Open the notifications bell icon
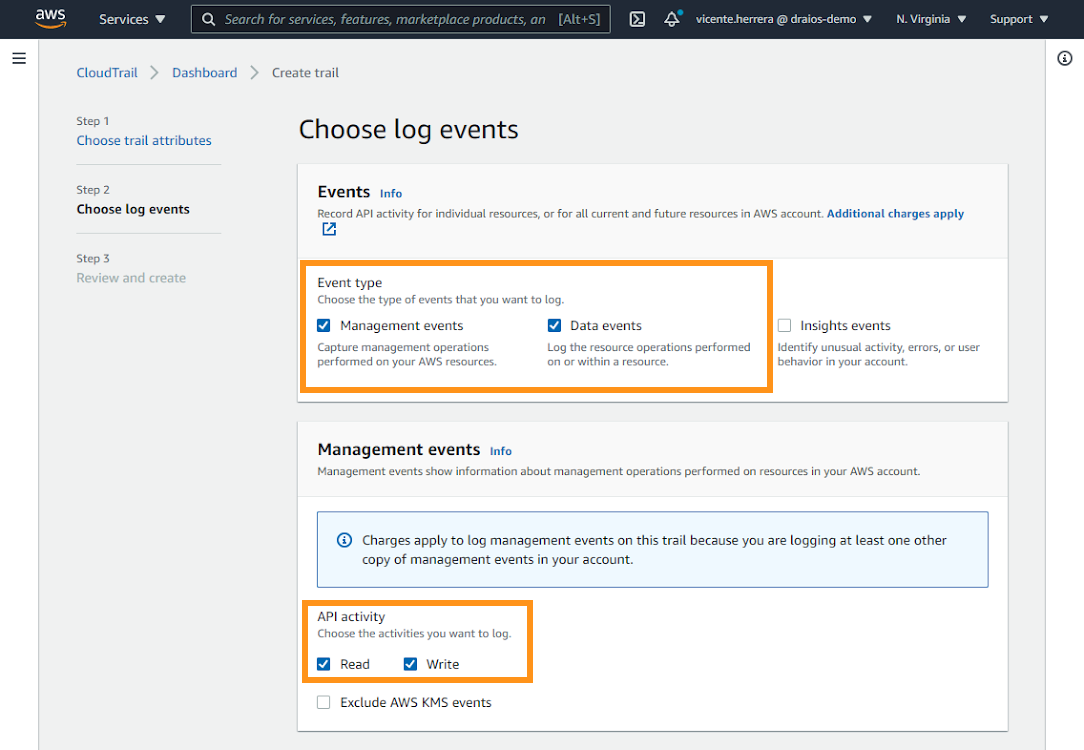 [672, 19]
